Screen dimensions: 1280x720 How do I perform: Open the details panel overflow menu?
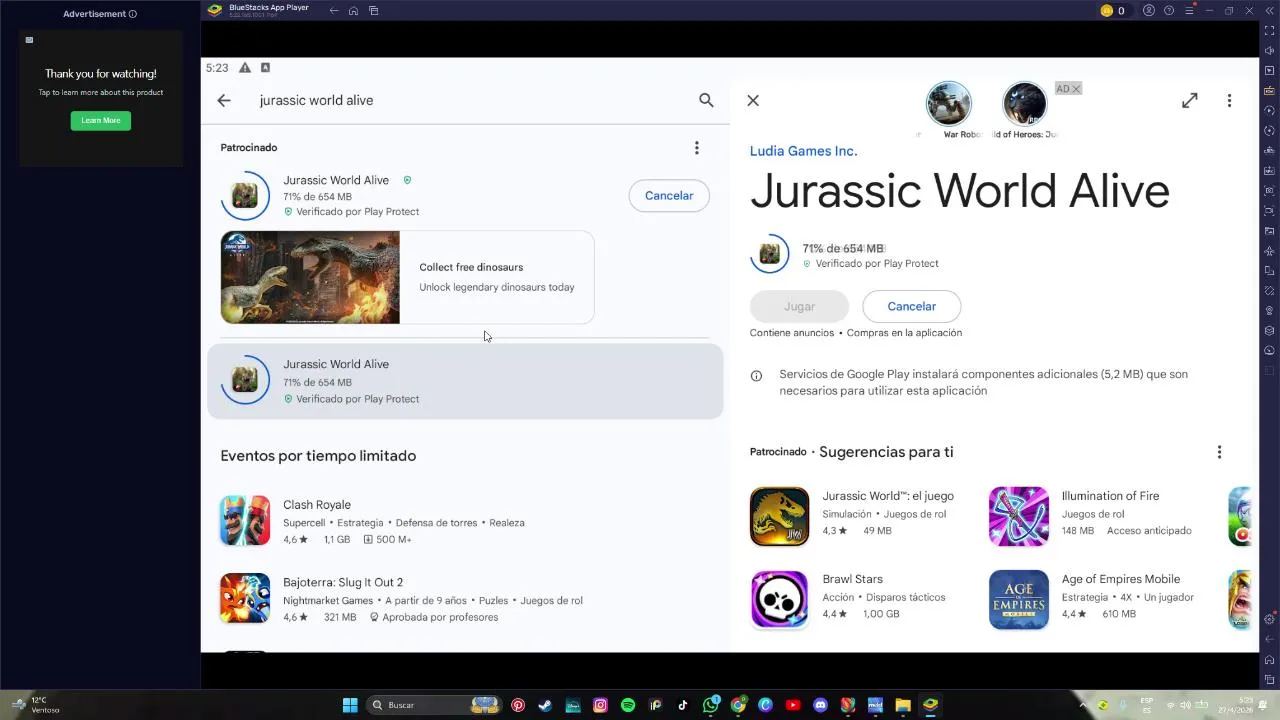coord(1229,100)
